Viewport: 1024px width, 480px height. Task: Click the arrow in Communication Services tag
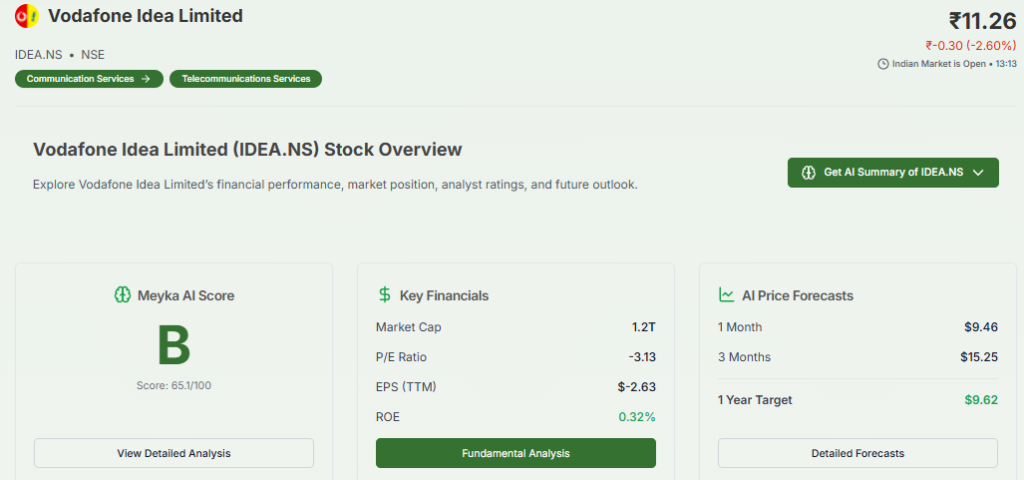point(146,79)
